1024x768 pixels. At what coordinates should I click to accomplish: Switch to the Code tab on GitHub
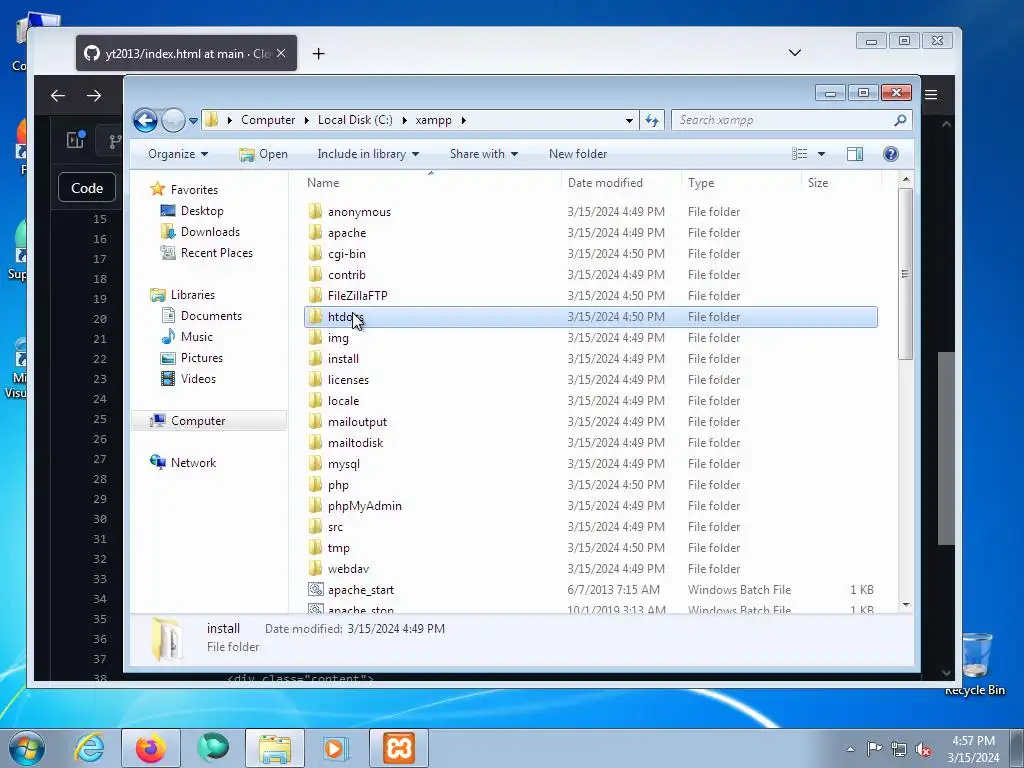[x=87, y=188]
